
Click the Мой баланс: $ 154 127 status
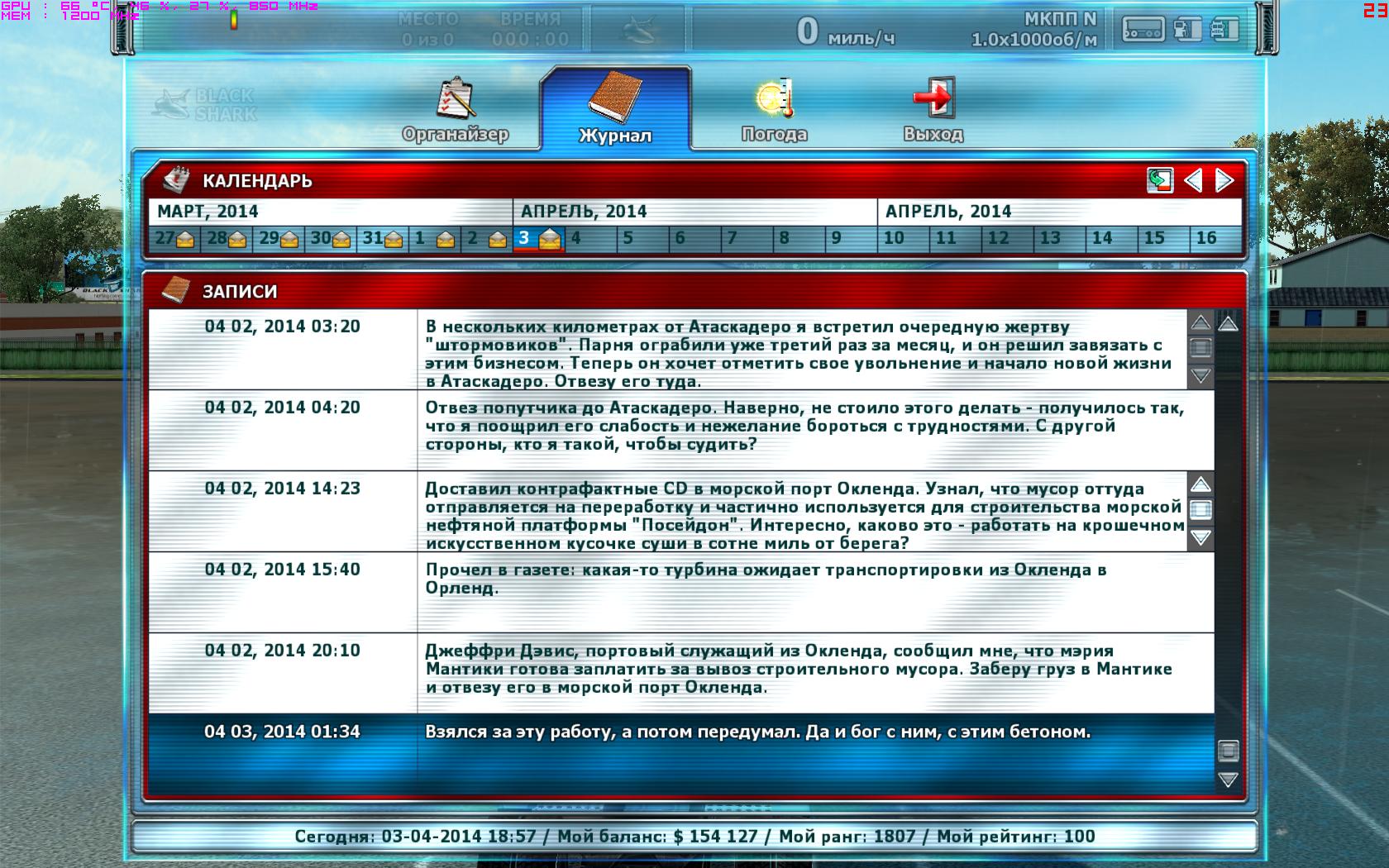click(x=657, y=837)
